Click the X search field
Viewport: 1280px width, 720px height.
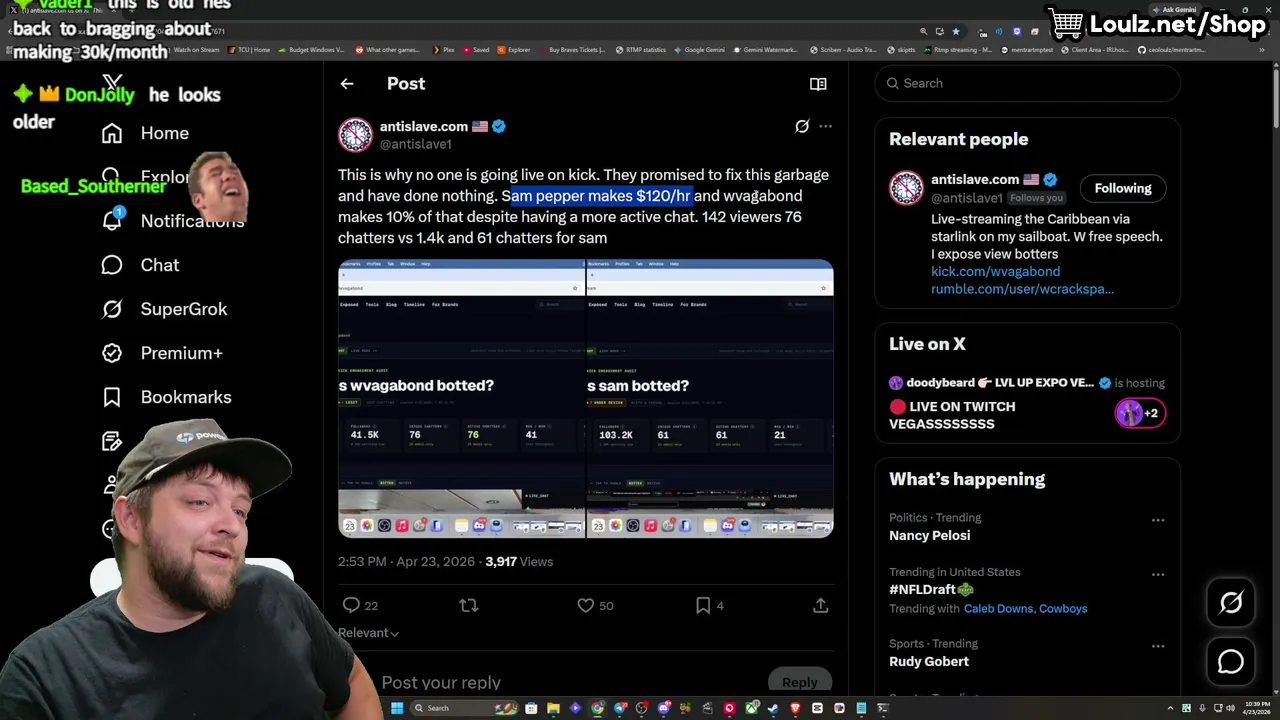[1028, 83]
